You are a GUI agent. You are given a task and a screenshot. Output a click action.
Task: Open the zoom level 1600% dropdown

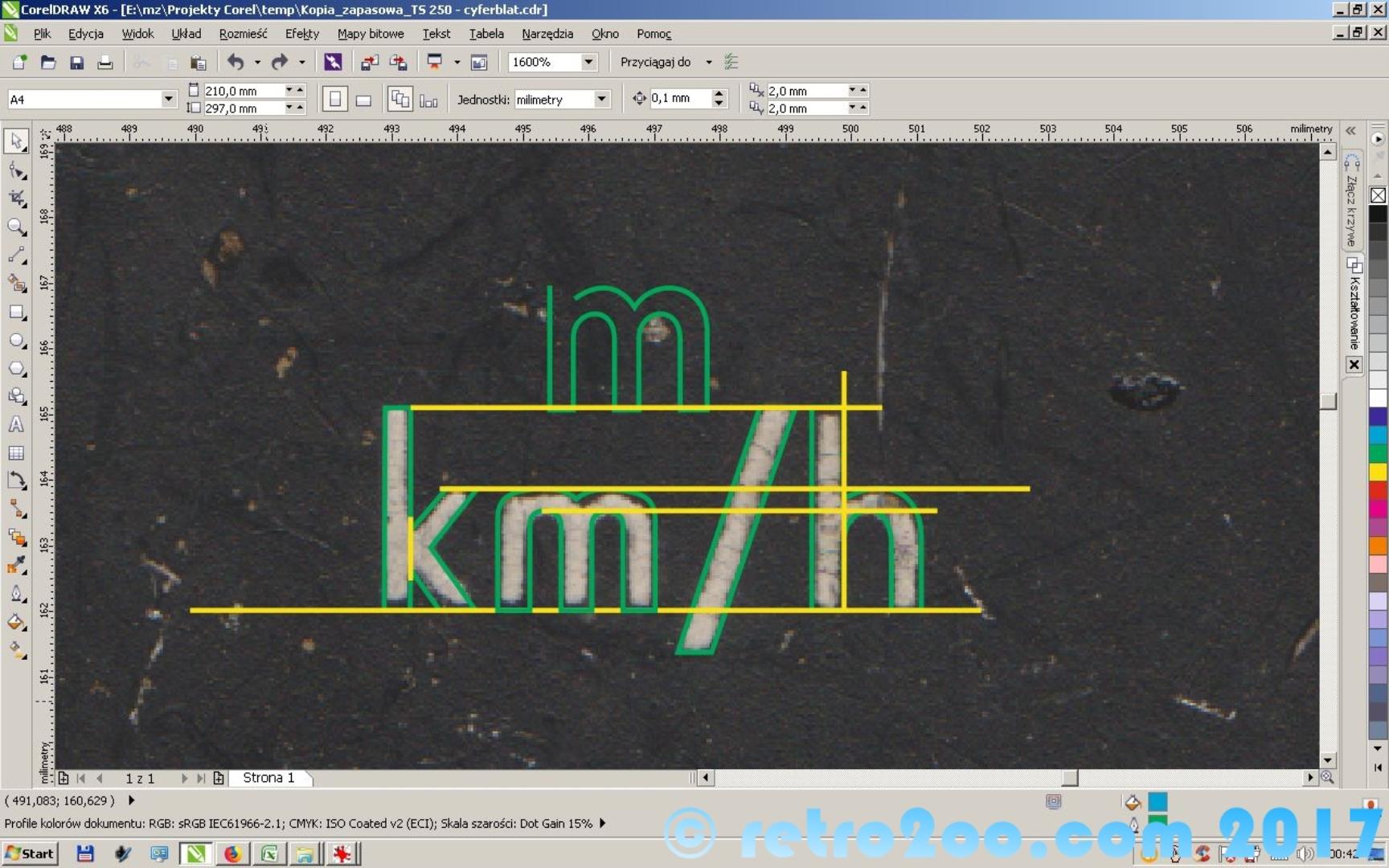tap(588, 62)
